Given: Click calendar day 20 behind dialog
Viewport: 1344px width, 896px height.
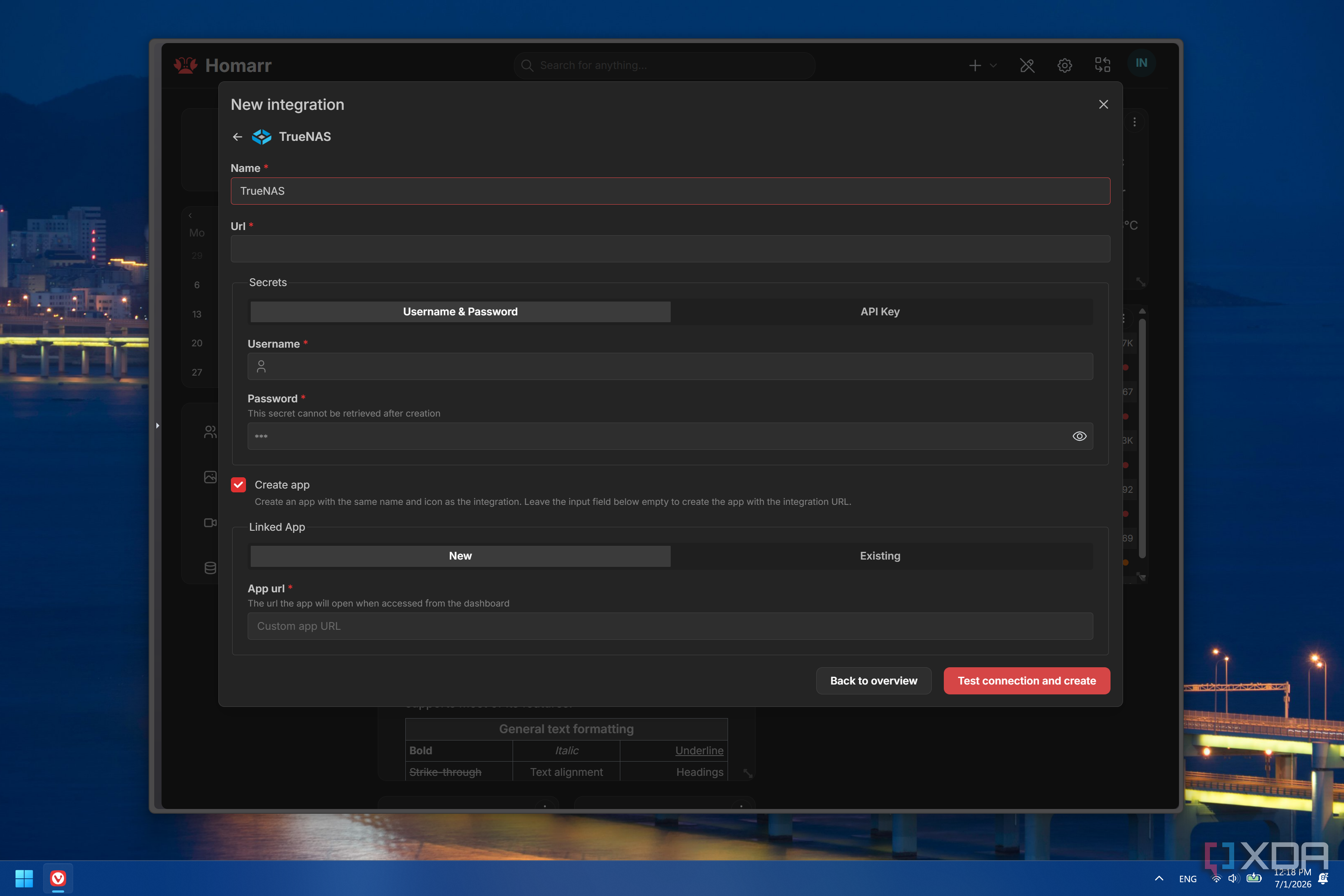Looking at the screenshot, I should 196,343.
